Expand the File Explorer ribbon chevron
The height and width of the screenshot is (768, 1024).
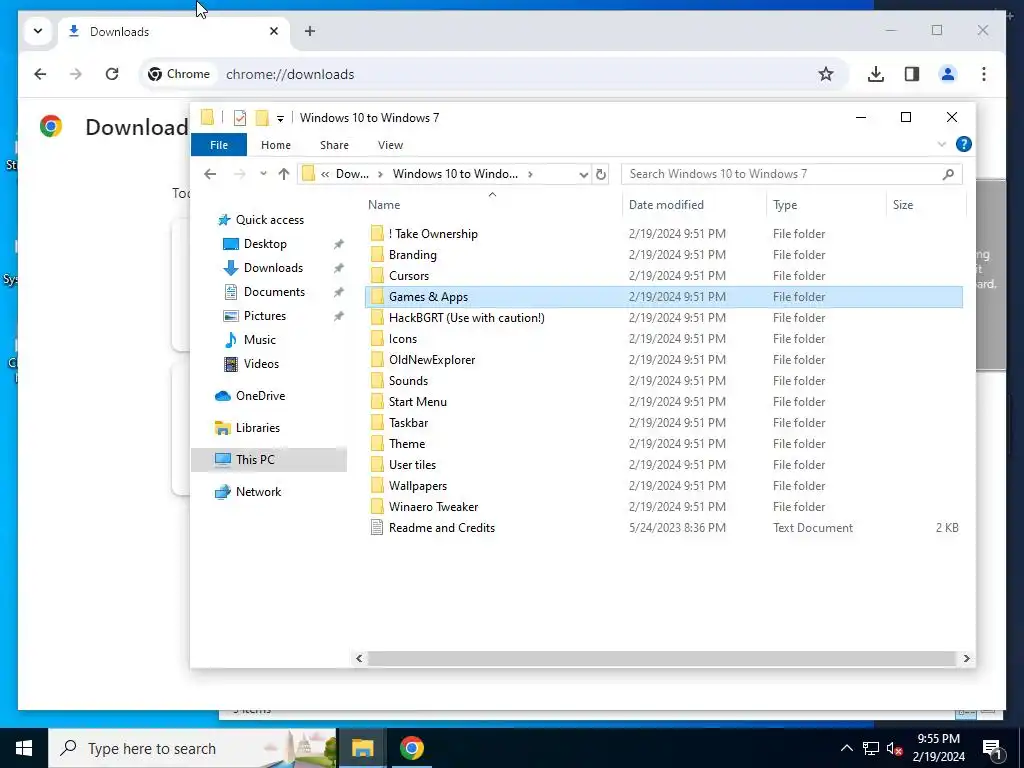pyautogui.click(x=941, y=144)
